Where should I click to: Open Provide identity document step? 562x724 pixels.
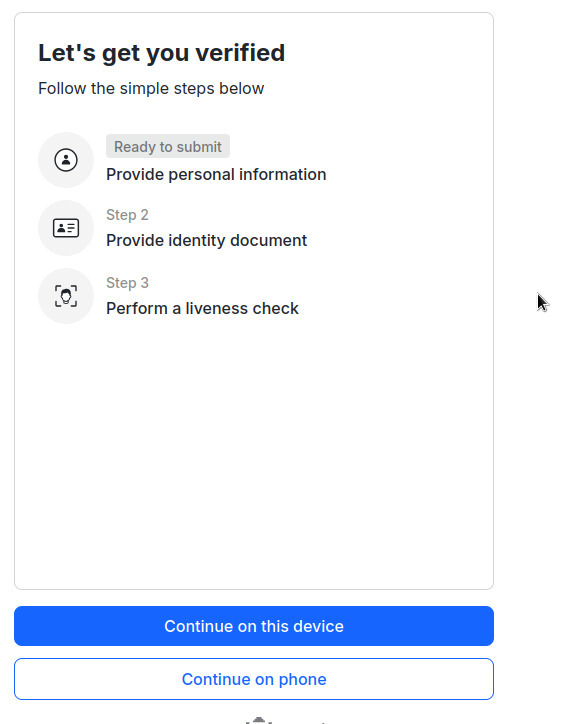click(x=206, y=241)
